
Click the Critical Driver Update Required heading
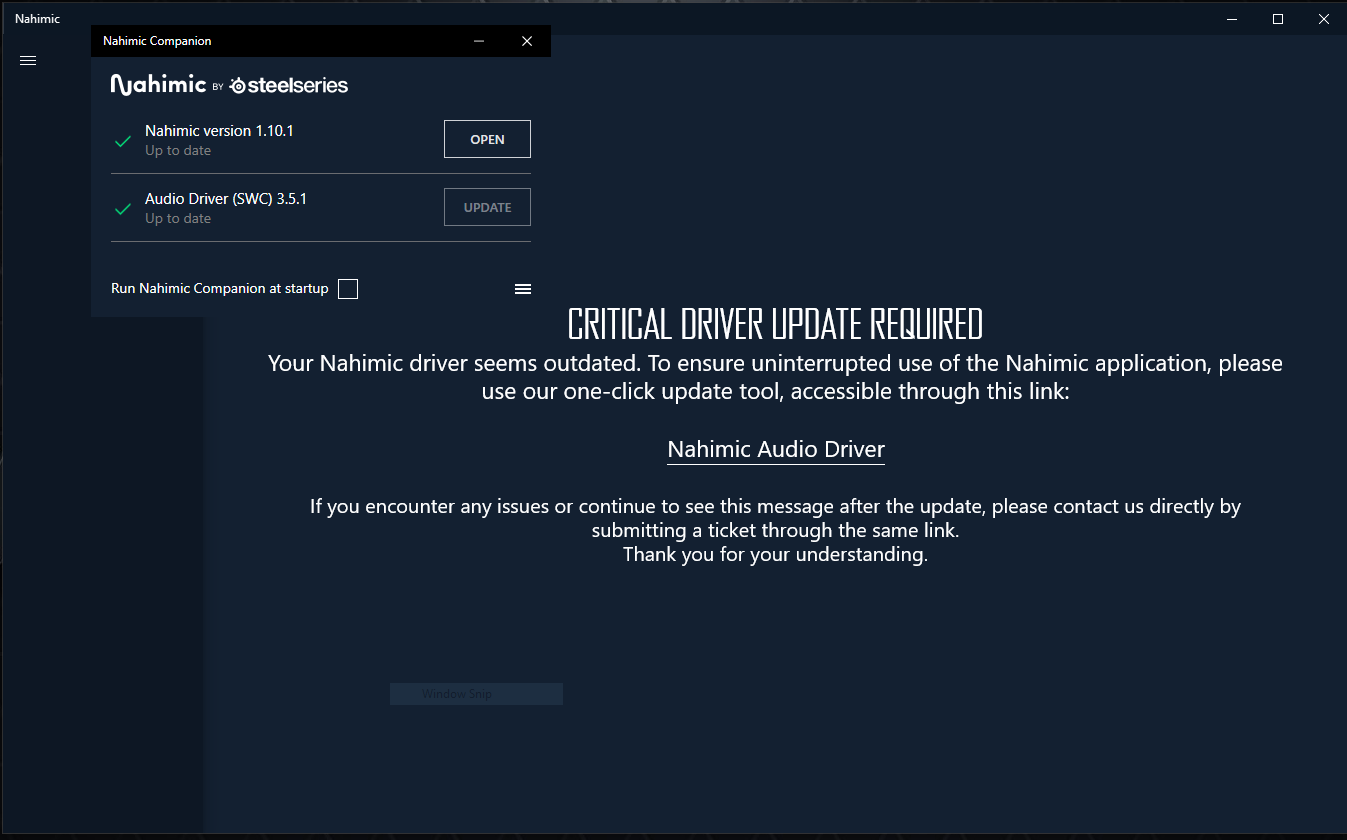point(775,324)
